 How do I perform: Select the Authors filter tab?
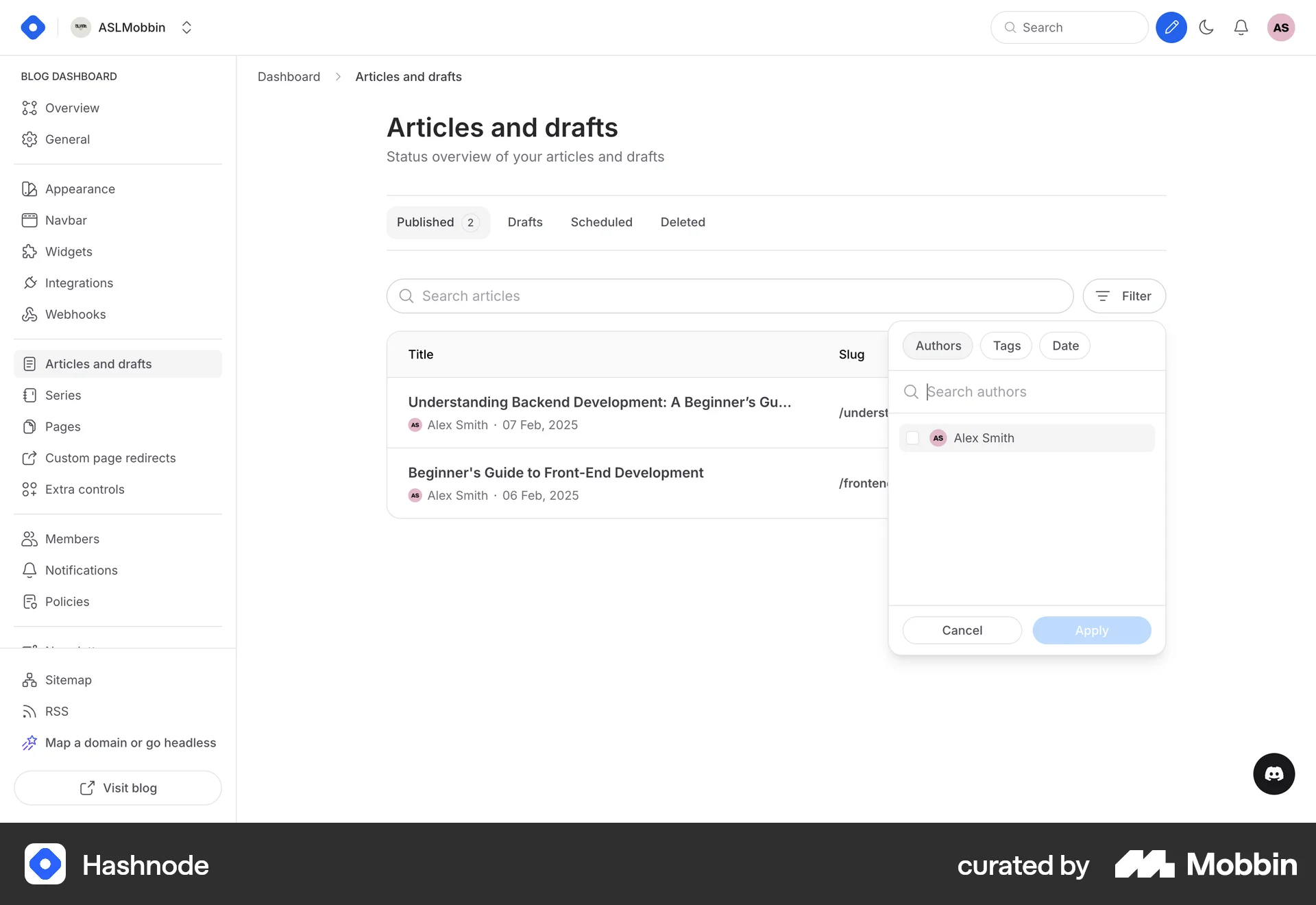pyautogui.click(x=938, y=346)
